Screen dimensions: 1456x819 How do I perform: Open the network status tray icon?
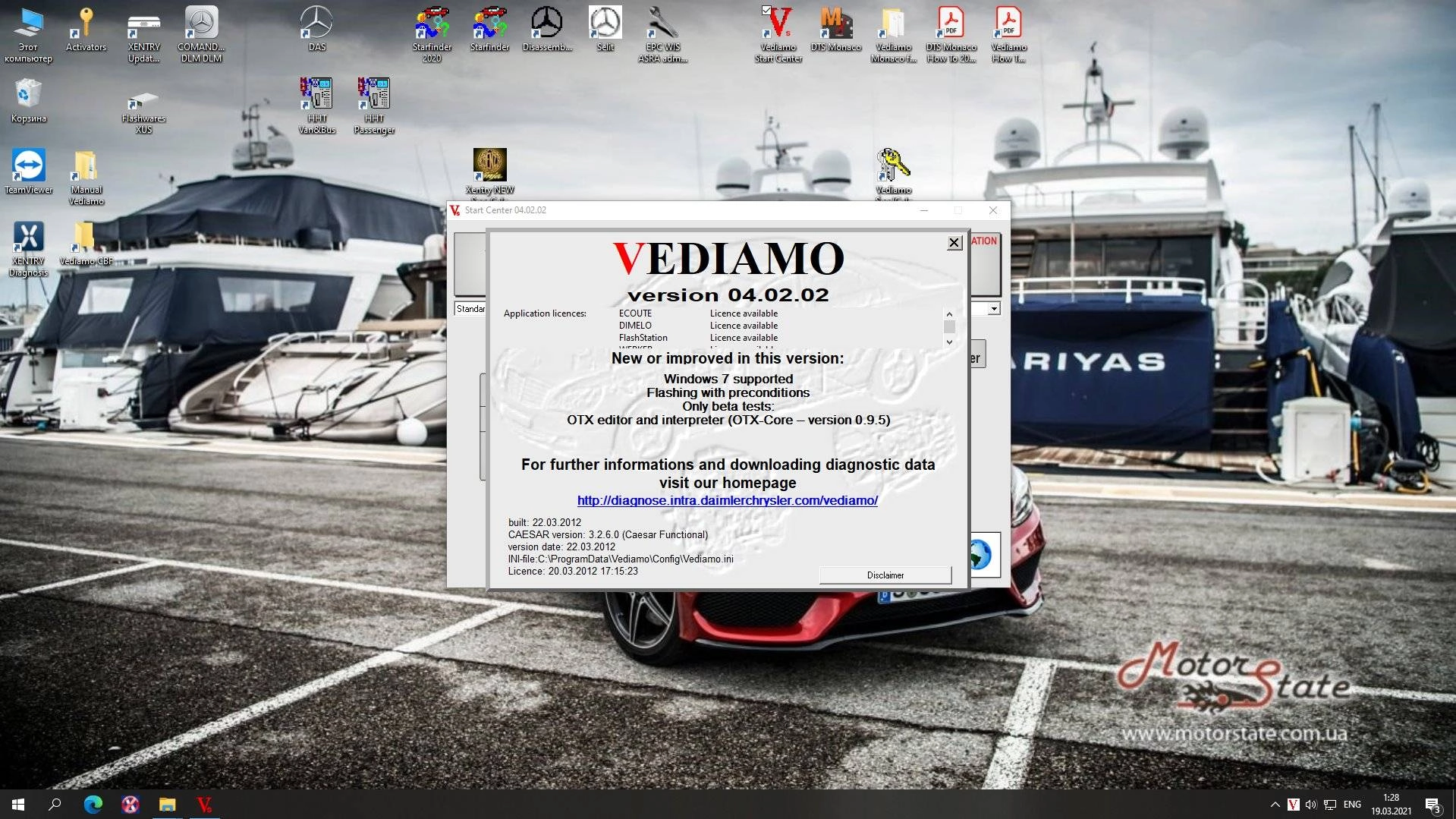1330,805
